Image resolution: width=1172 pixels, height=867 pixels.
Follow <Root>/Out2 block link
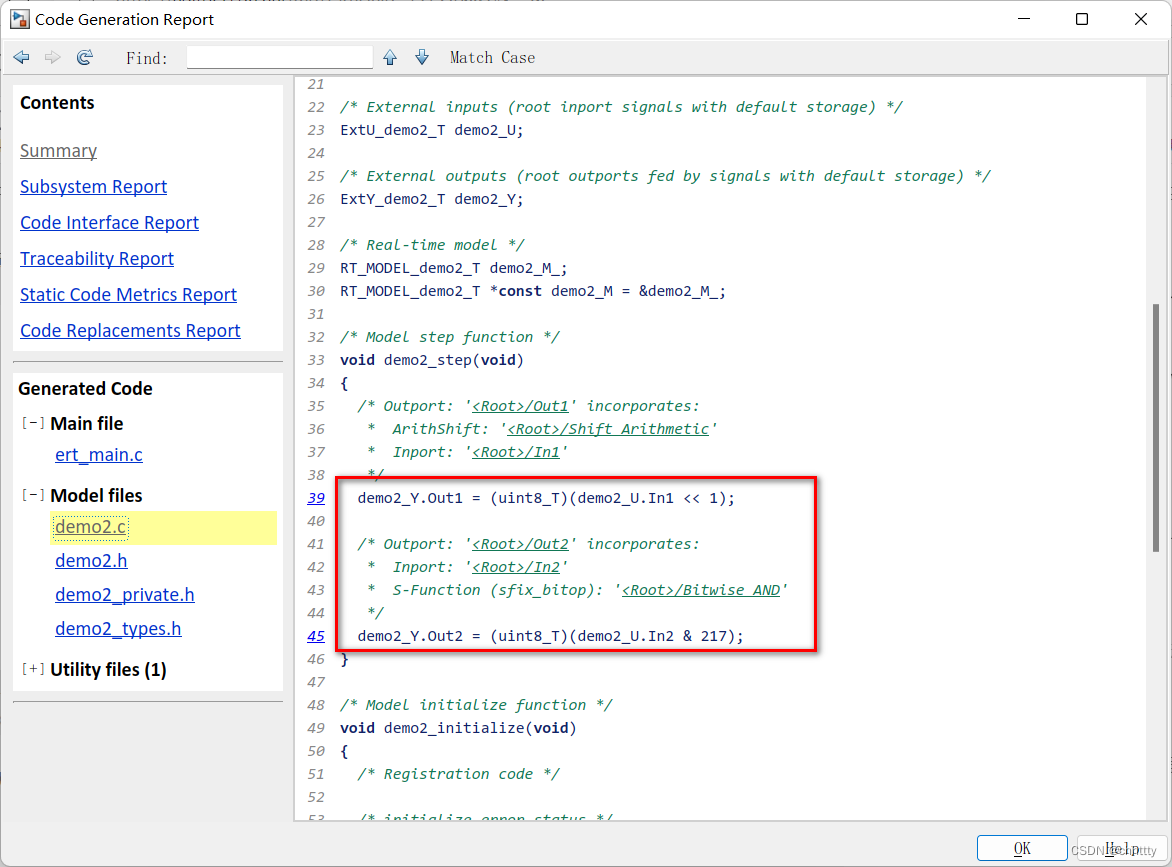[x=520, y=544]
